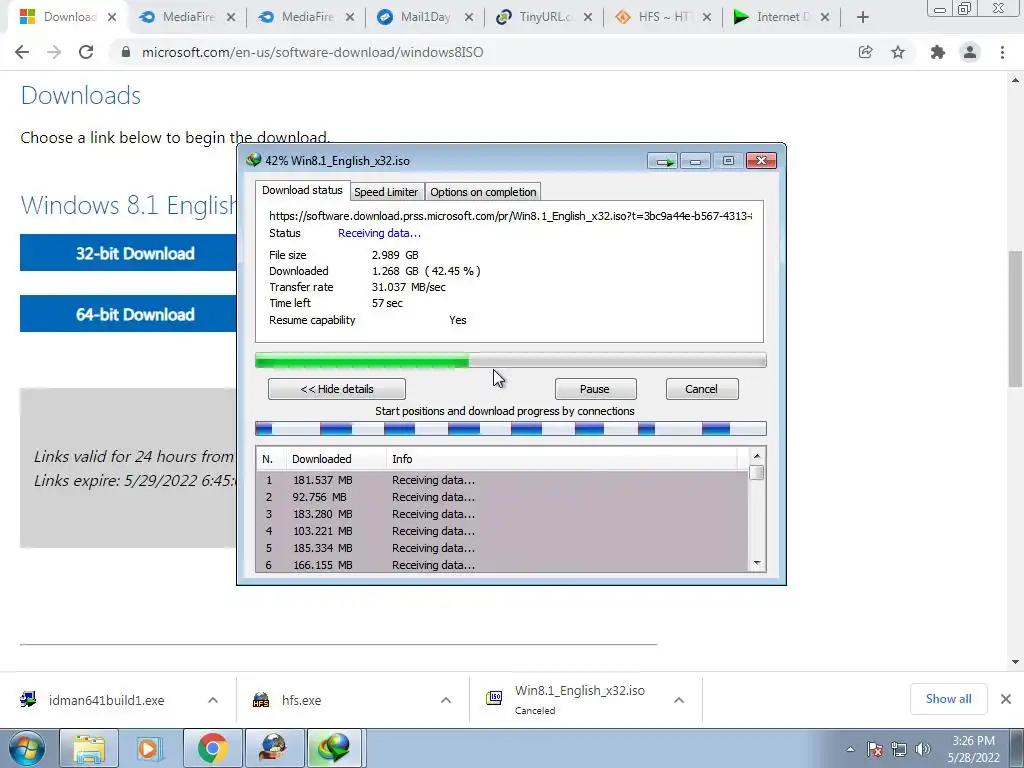Open the Chrome extensions puzzle icon
Viewport: 1024px width, 768px height.
[938, 52]
